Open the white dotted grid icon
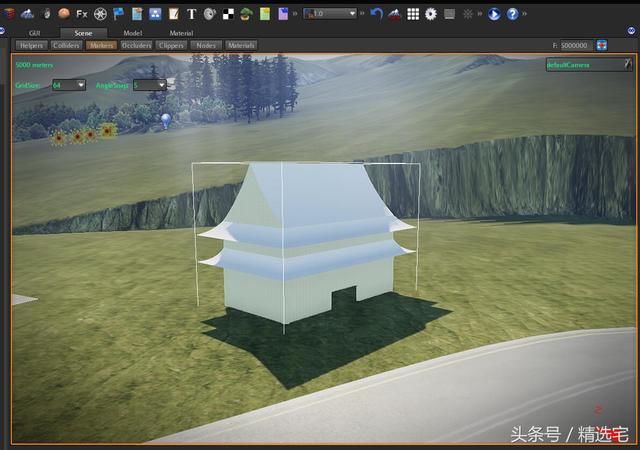 click(x=413, y=14)
